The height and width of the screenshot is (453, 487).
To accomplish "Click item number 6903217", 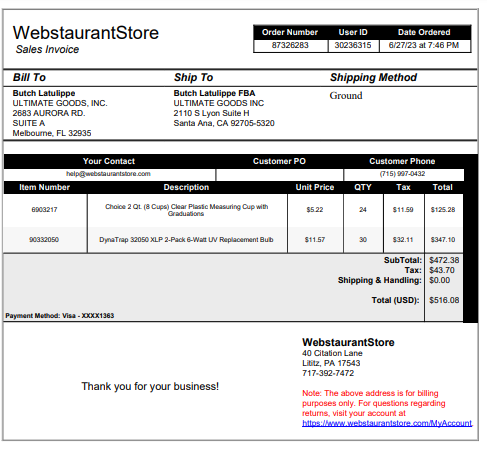I will 44,210.
